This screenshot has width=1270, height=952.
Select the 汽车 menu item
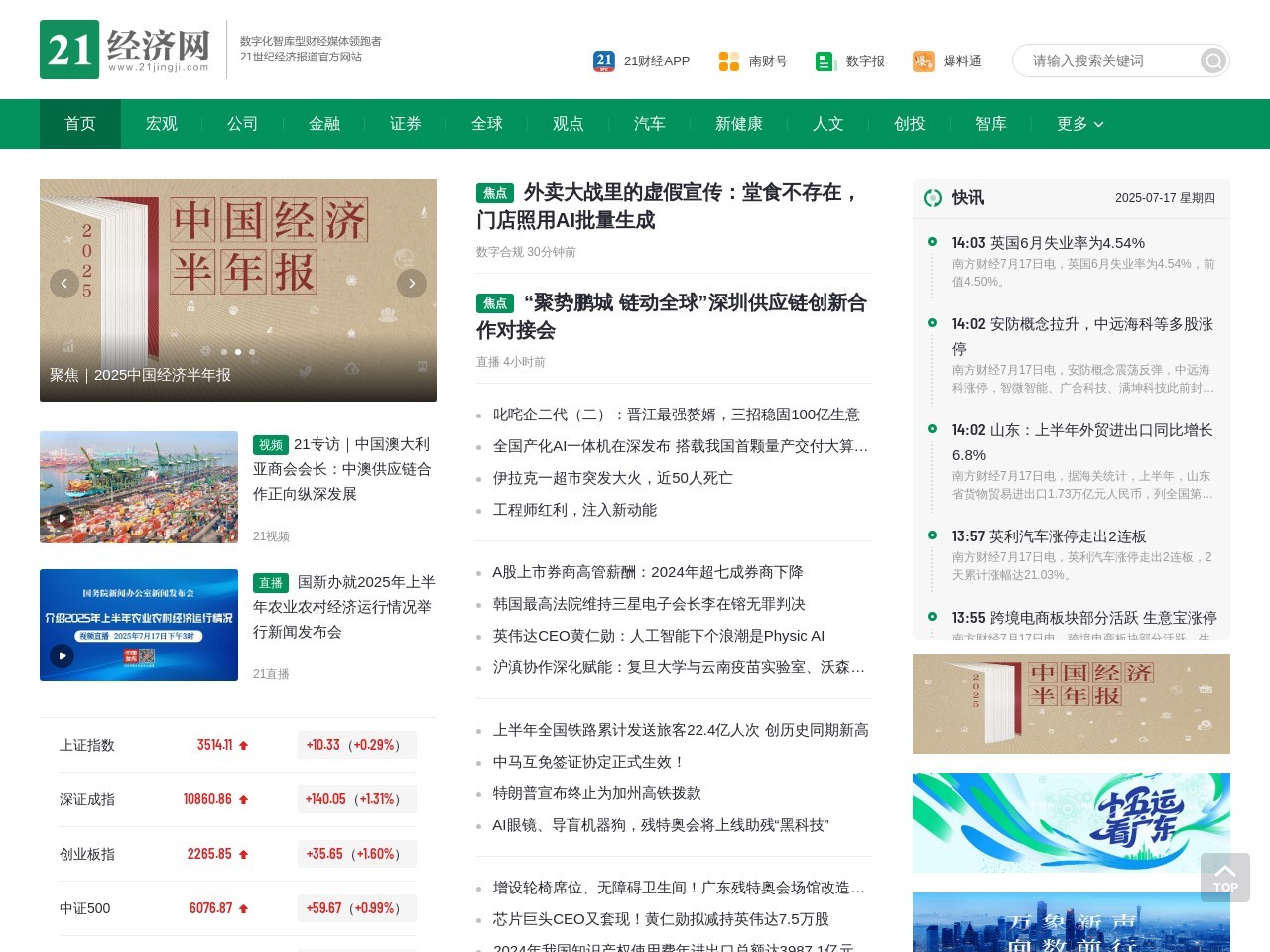649,124
